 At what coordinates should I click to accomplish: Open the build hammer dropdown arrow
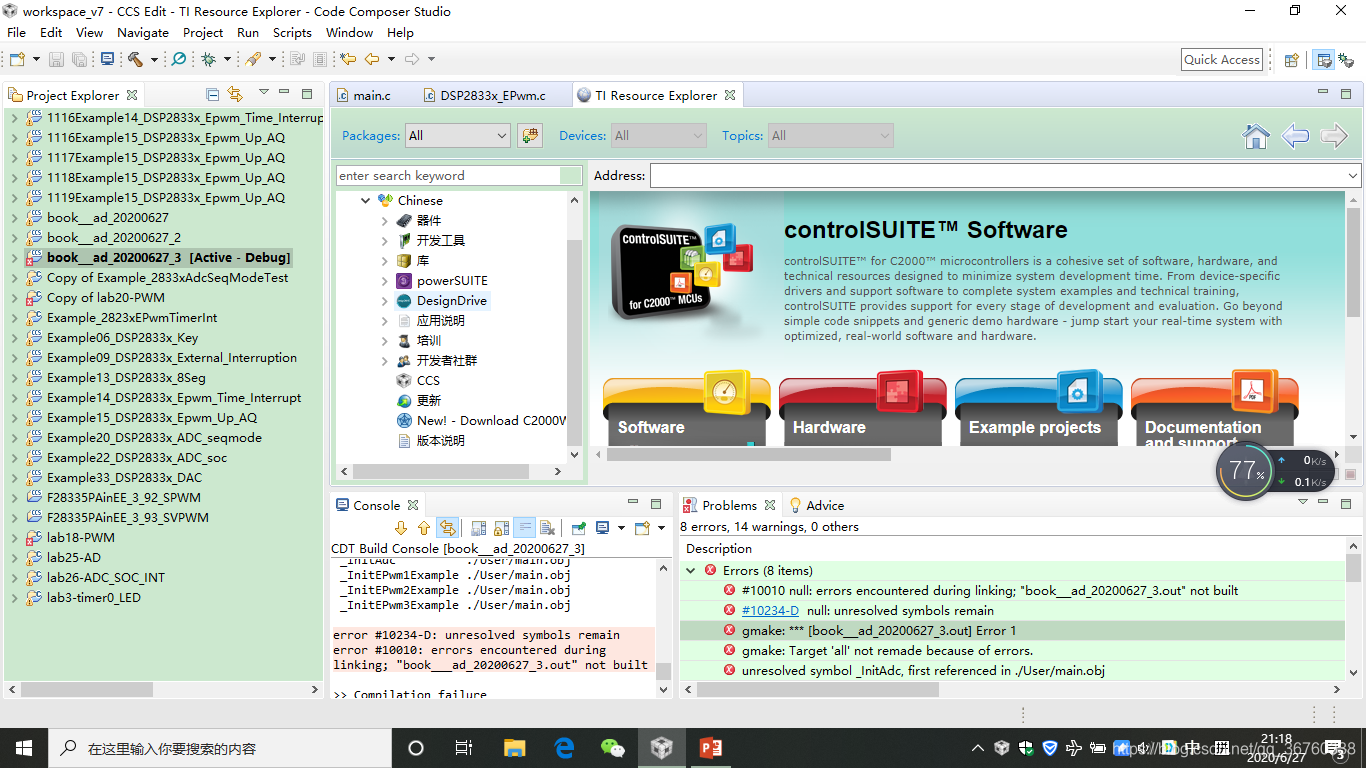point(154,60)
